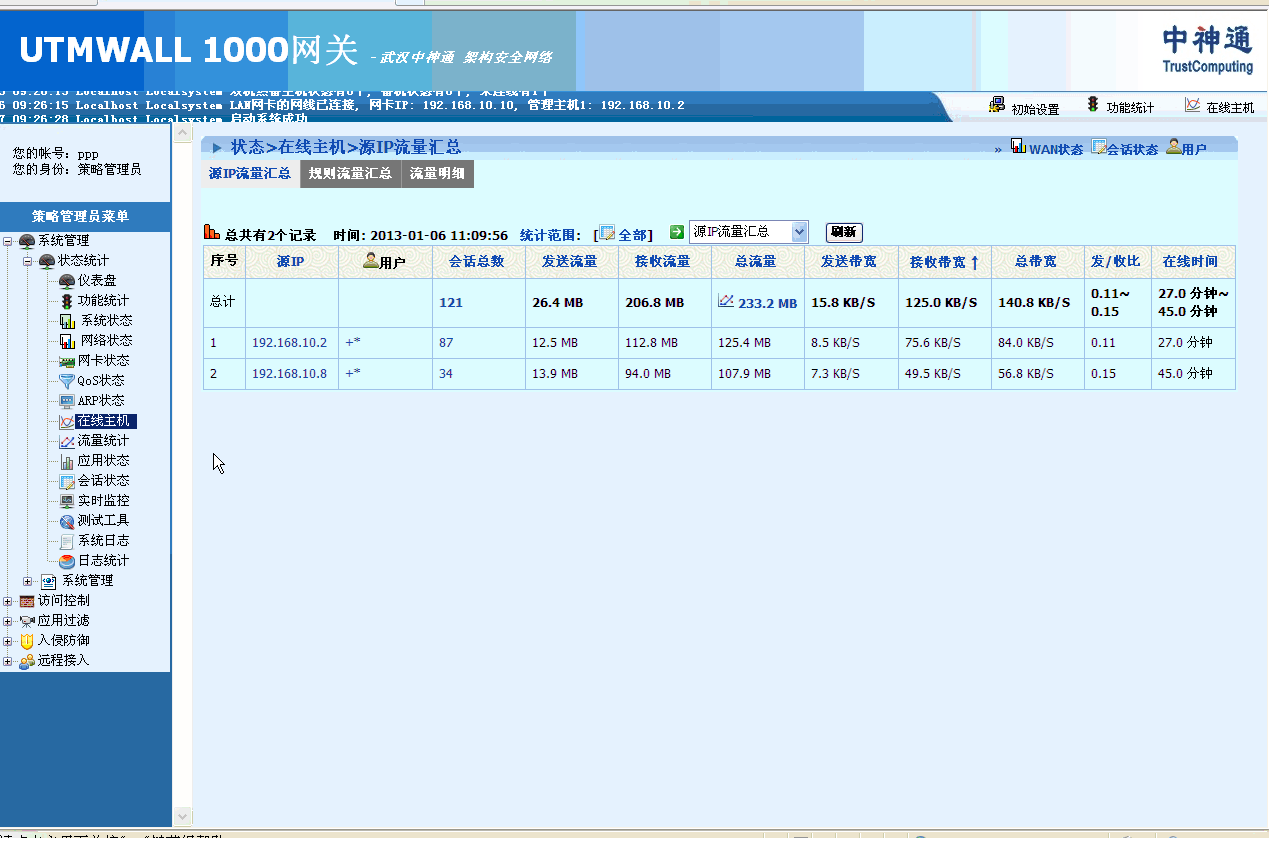The height and width of the screenshot is (862, 1269).
Task: Click the chart icon beside 233.2 MB
Action: 726,301
